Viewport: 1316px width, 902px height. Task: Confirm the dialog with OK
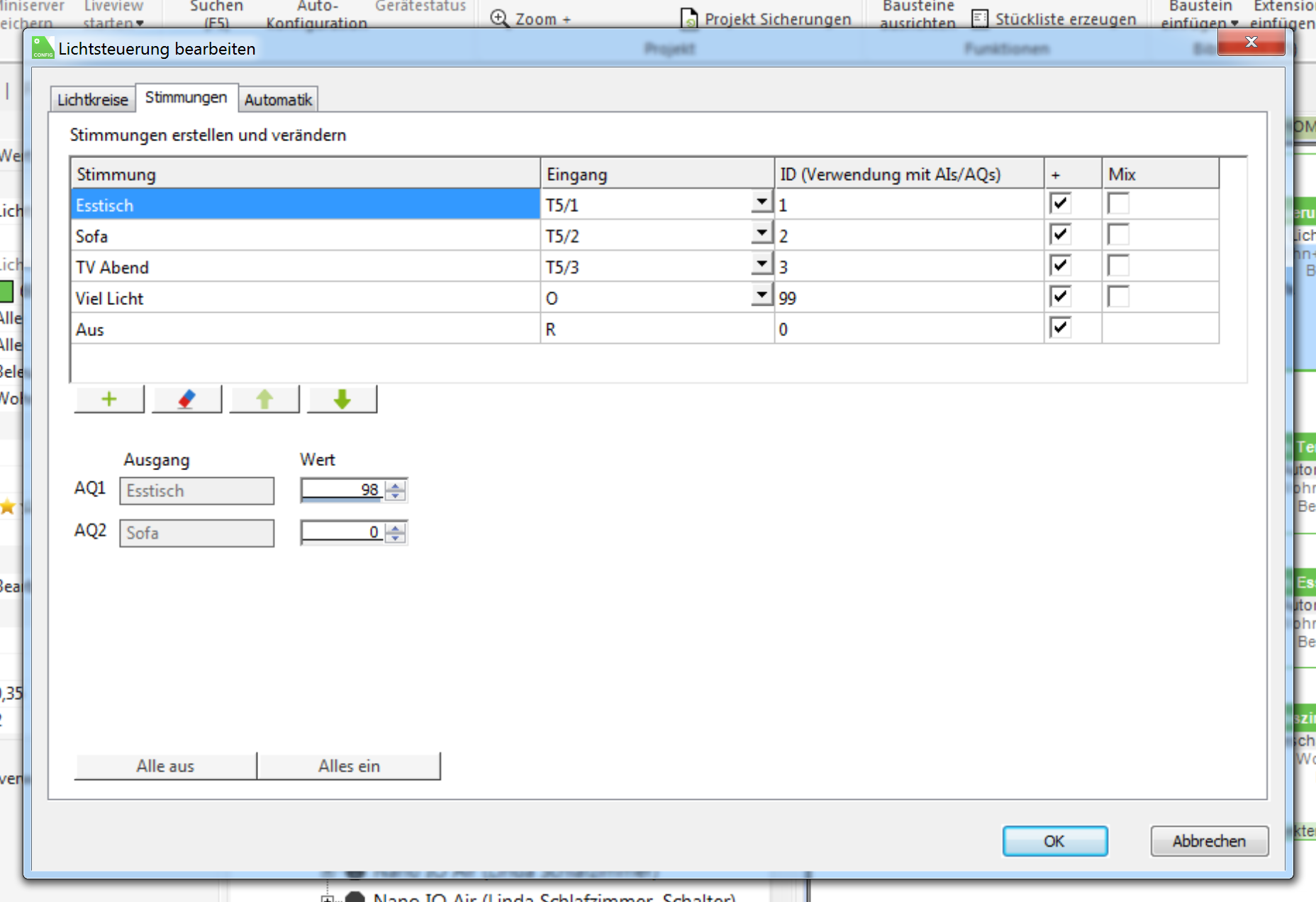1054,841
